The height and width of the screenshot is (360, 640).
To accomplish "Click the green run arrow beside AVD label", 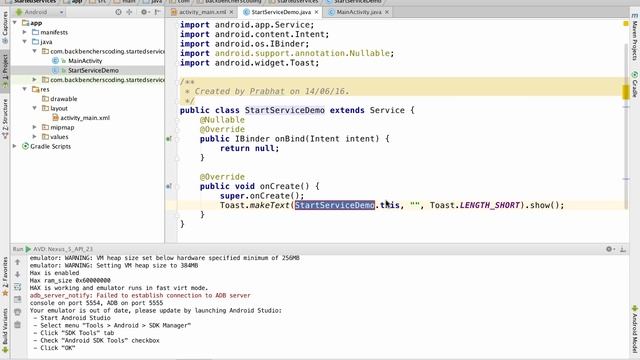I will 28,249.
